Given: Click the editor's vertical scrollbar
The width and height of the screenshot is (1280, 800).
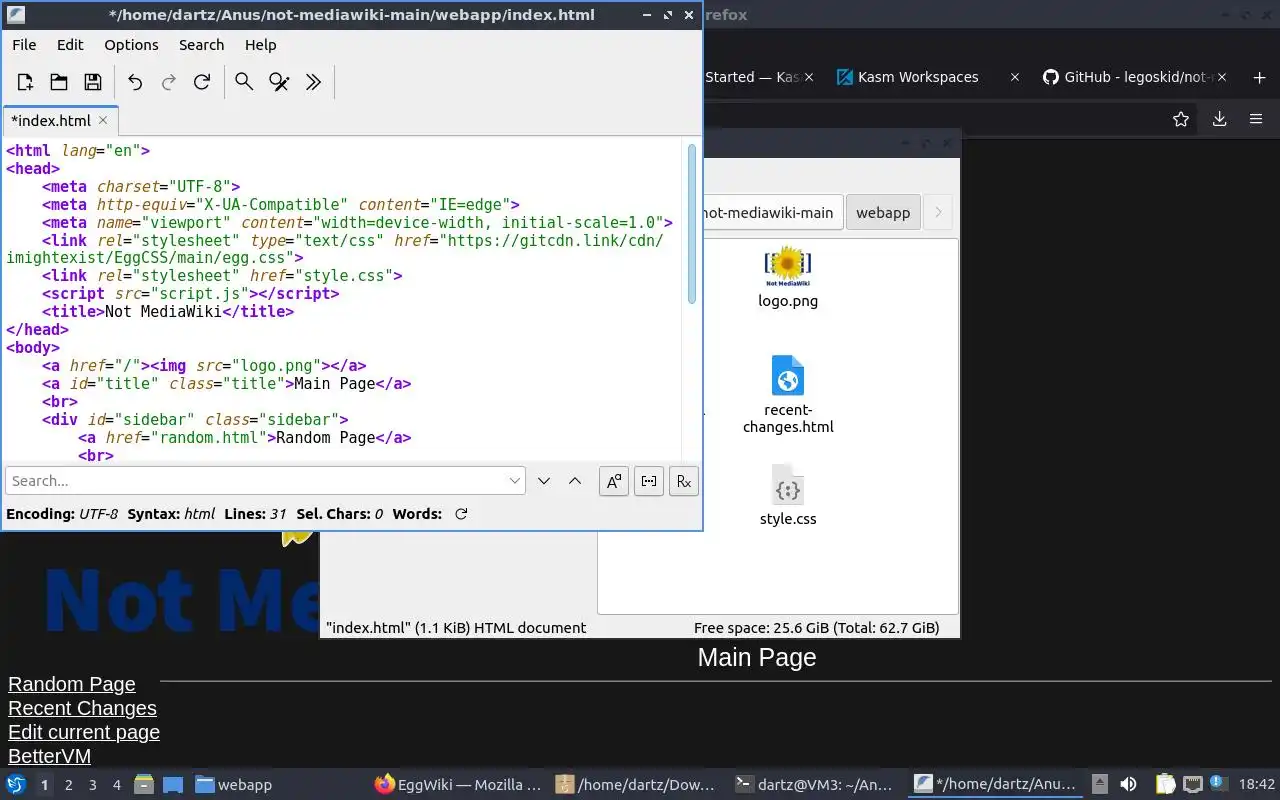Looking at the screenshot, I should pyautogui.click(x=691, y=224).
